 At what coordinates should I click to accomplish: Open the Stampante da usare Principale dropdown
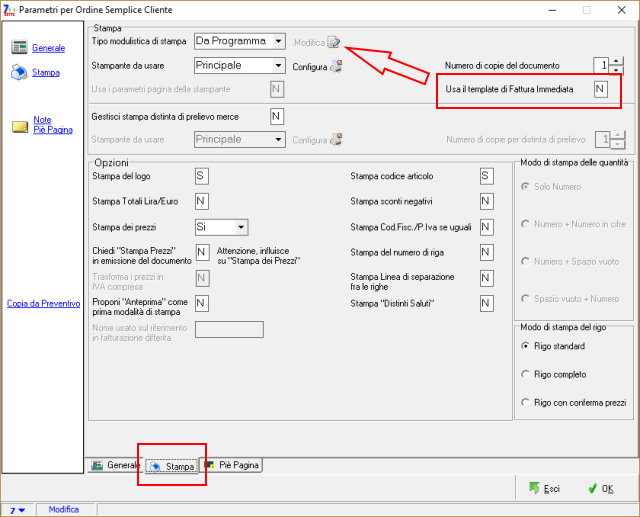click(x=278, y=65)
